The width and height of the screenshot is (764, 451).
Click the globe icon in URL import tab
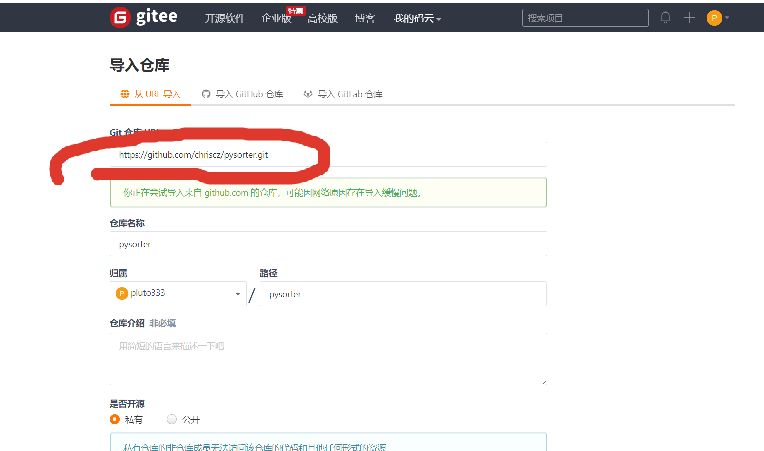(x=125, y=94)
